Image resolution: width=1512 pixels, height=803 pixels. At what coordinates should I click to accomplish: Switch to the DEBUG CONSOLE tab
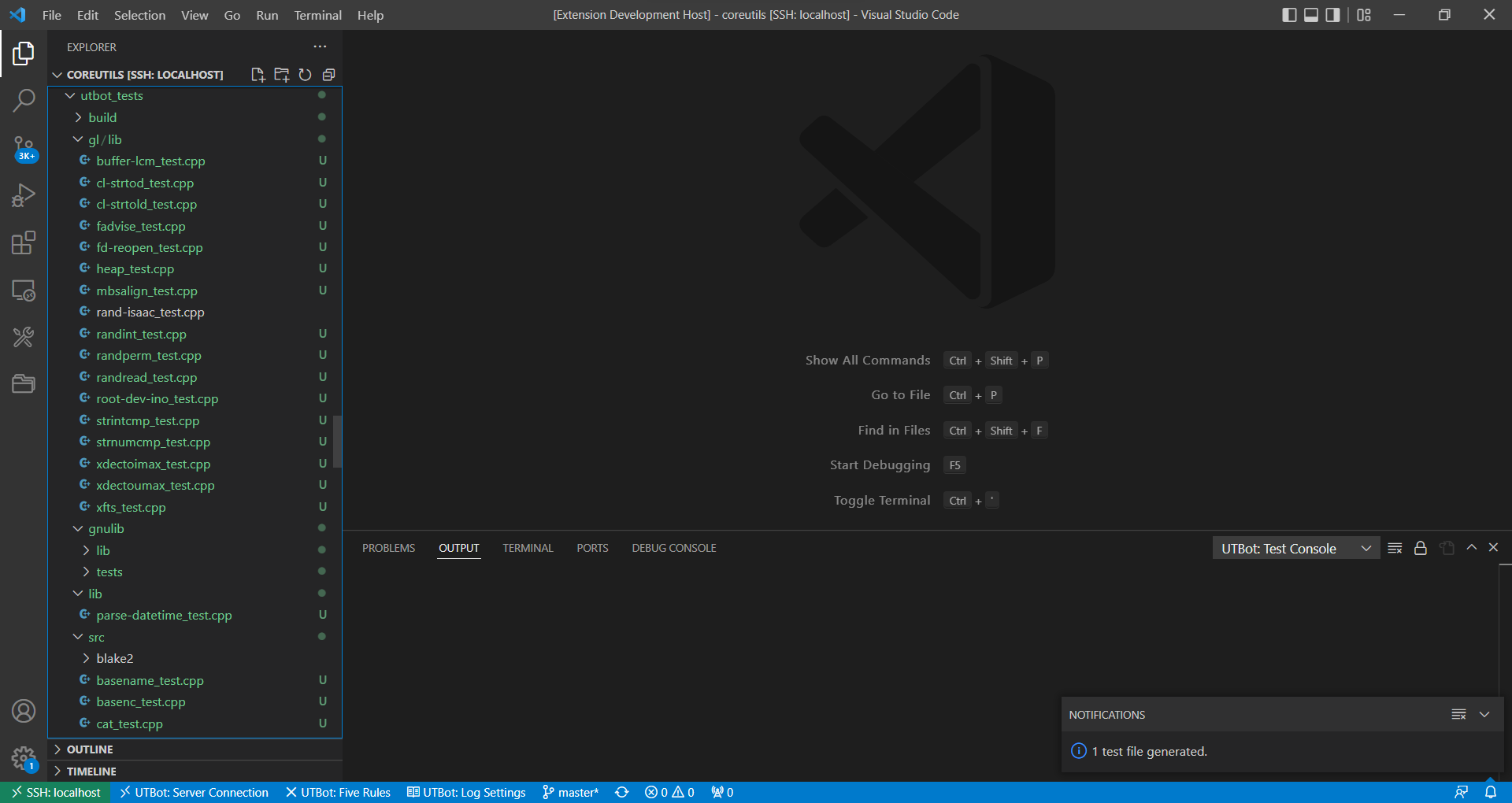tap(674, 548)
